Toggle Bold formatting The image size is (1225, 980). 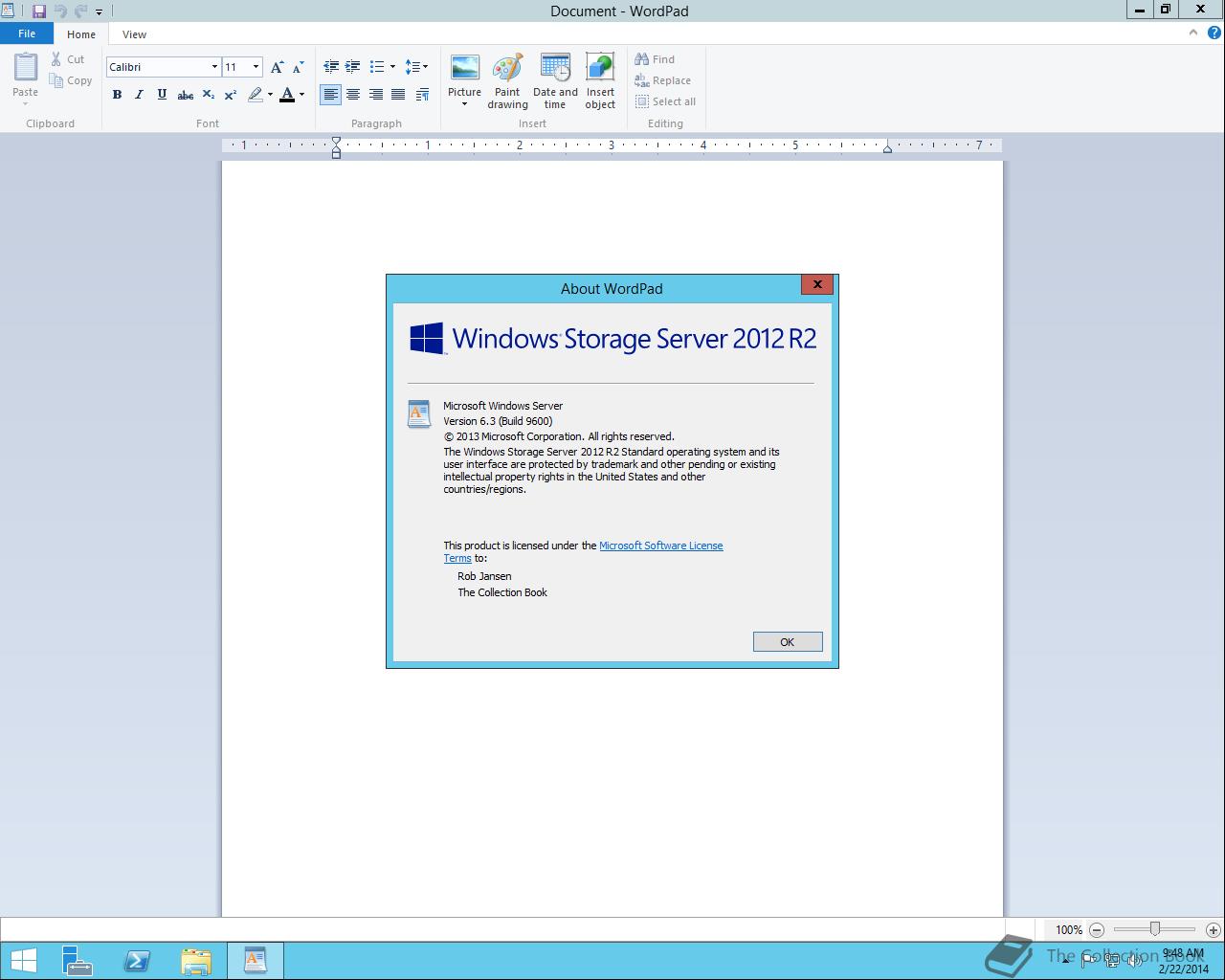point(117,95)
